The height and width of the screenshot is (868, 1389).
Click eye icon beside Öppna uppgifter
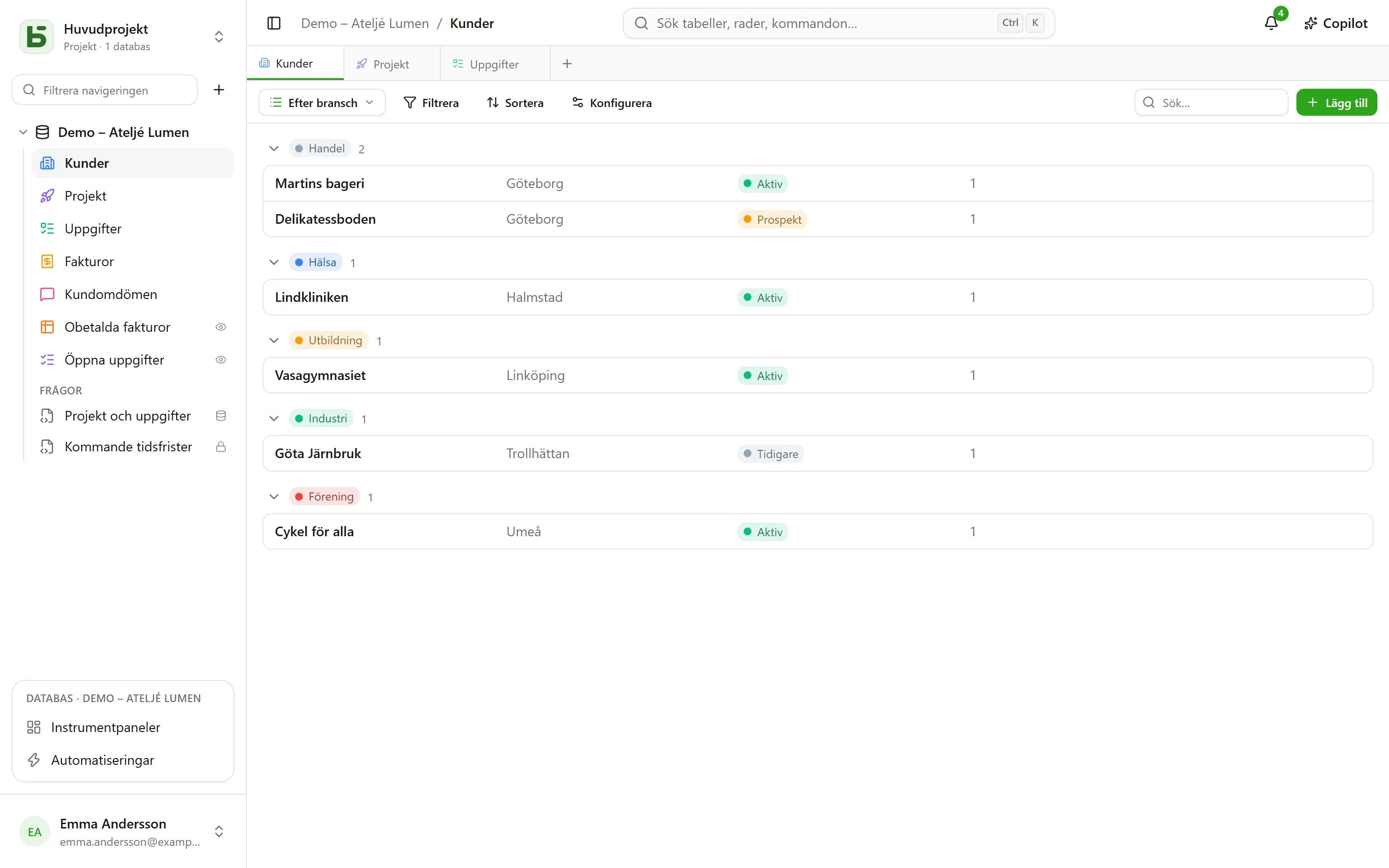click(221, 359)
